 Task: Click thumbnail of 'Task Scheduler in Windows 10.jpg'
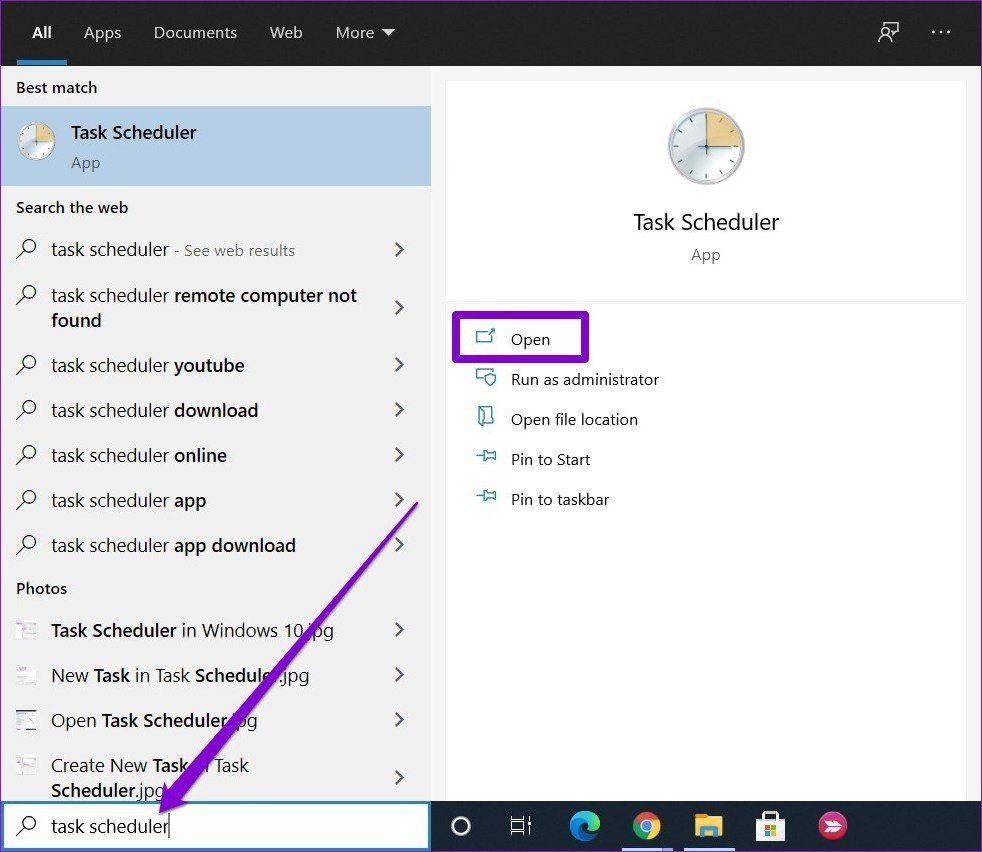26,630
